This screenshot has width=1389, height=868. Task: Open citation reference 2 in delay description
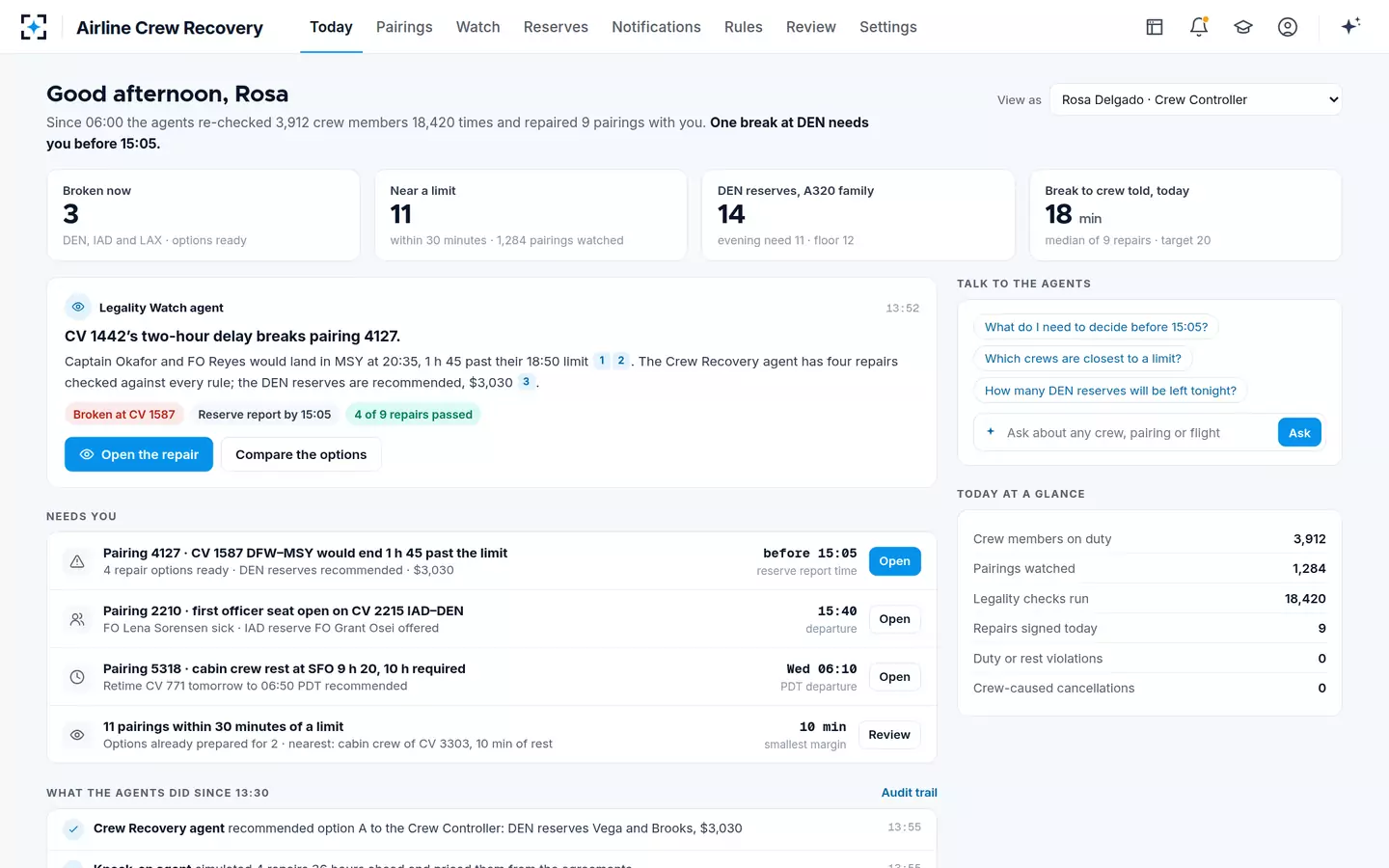tap(620, 361)
